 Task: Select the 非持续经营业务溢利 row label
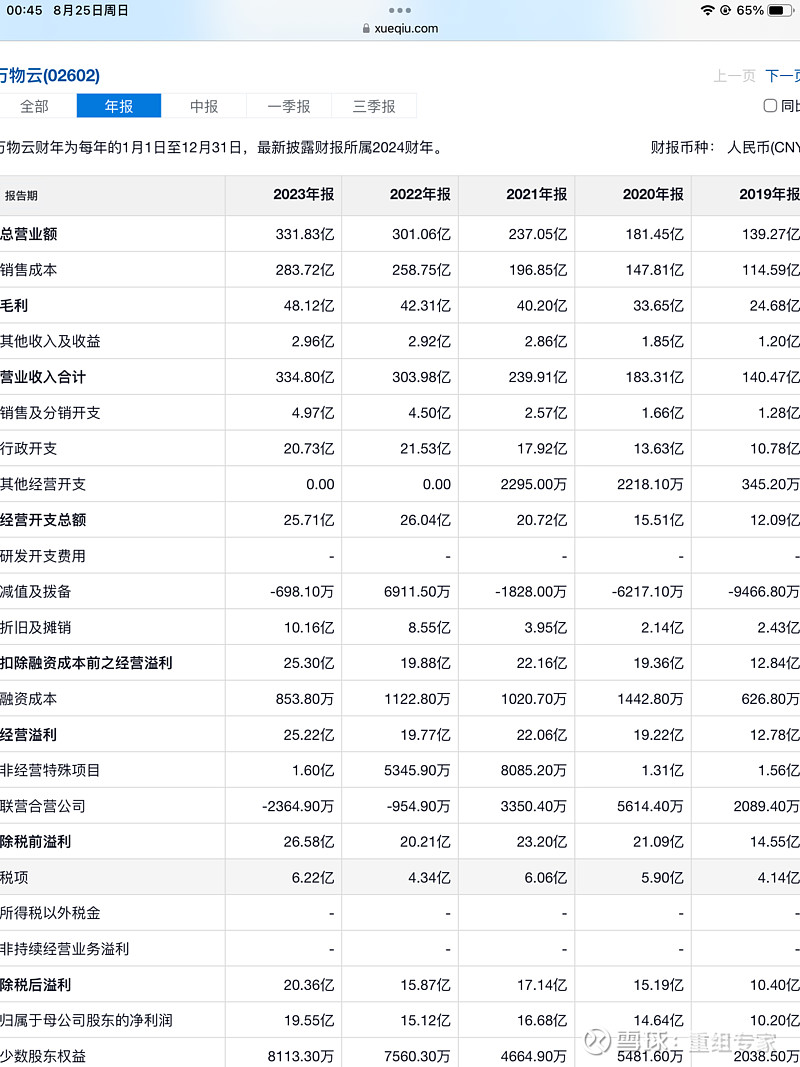pos(65,949)
